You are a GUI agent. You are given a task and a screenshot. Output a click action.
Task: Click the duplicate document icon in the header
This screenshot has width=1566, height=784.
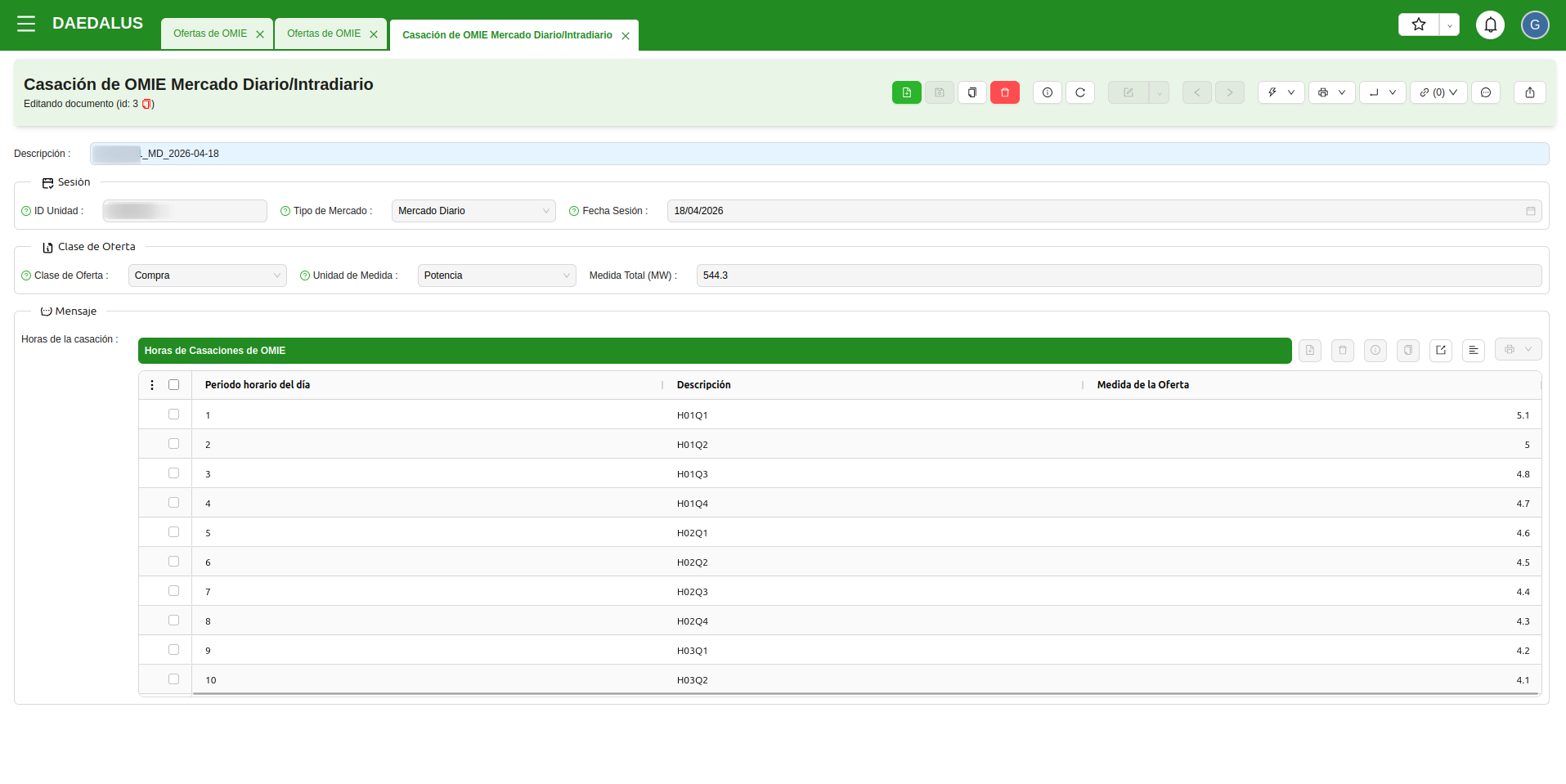pyautogui.click(x=971, y=92)
